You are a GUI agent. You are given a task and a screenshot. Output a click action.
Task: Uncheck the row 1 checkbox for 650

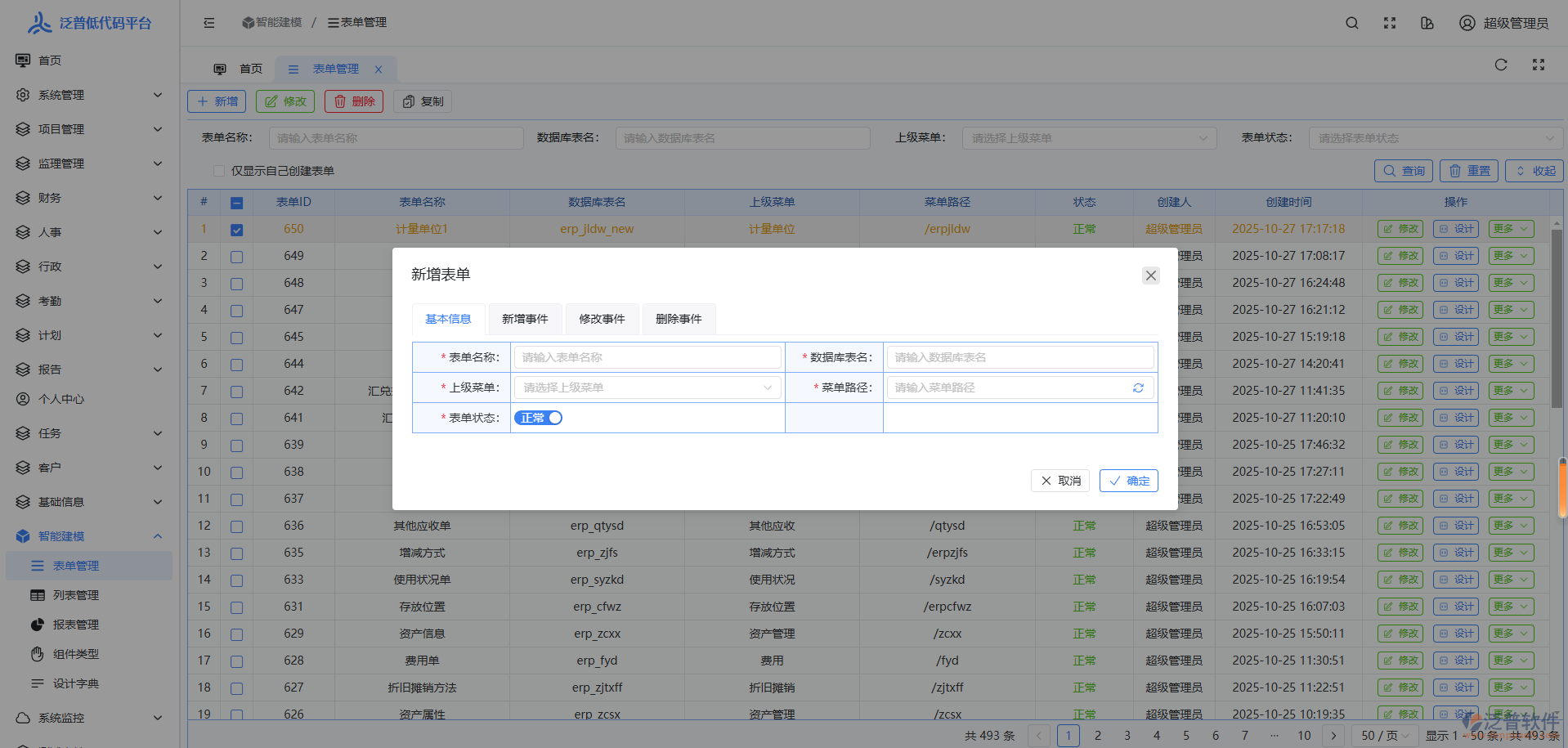pos(236,230)
